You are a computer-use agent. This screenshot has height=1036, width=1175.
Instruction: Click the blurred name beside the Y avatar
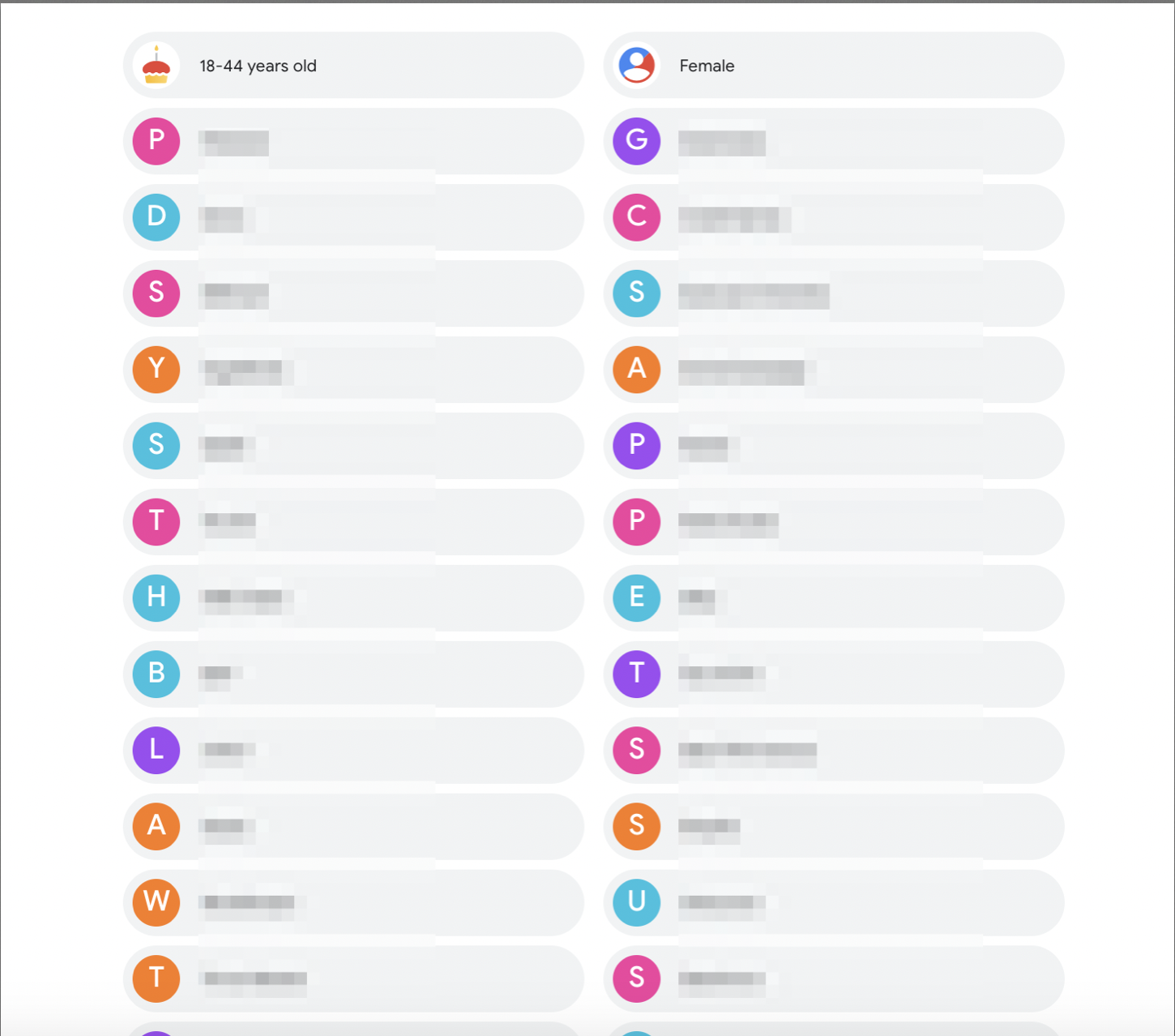pos(244,370)
